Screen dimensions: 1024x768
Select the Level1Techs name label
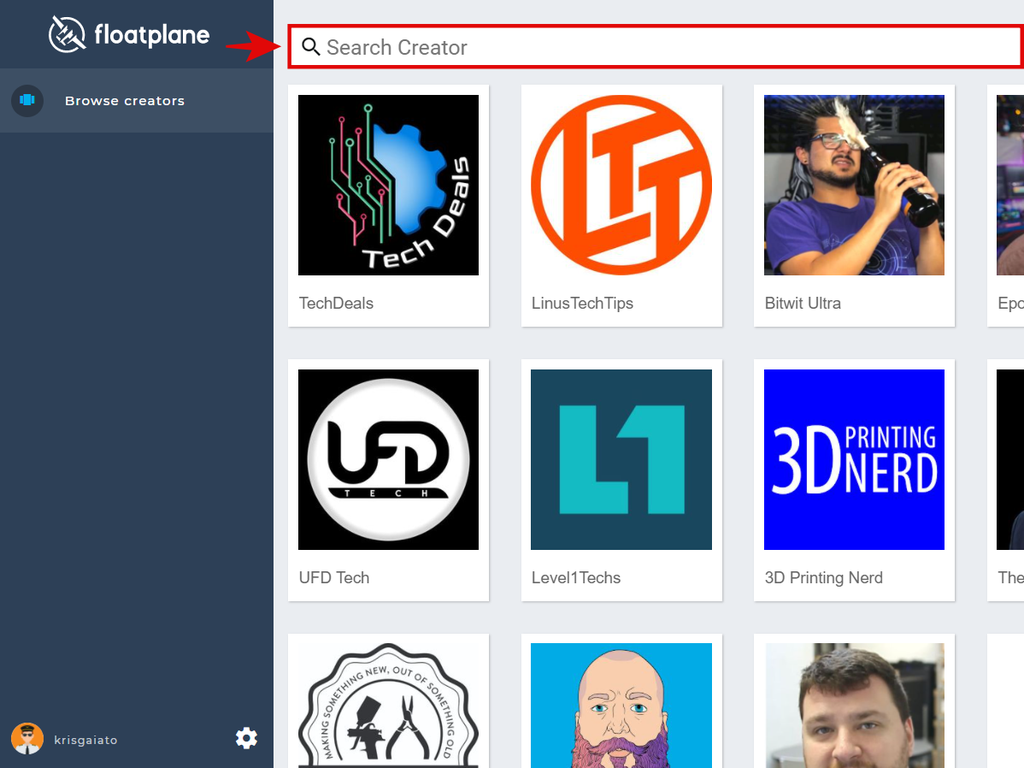576,577
